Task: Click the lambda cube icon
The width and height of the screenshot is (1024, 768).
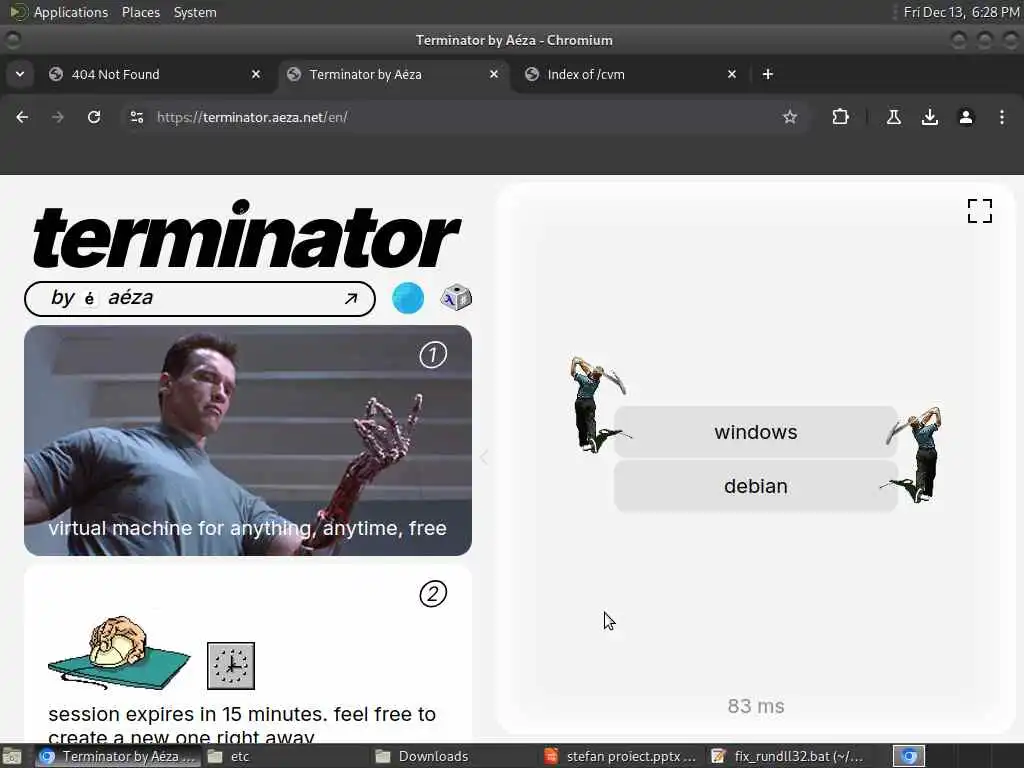Action: pos(456,298)
